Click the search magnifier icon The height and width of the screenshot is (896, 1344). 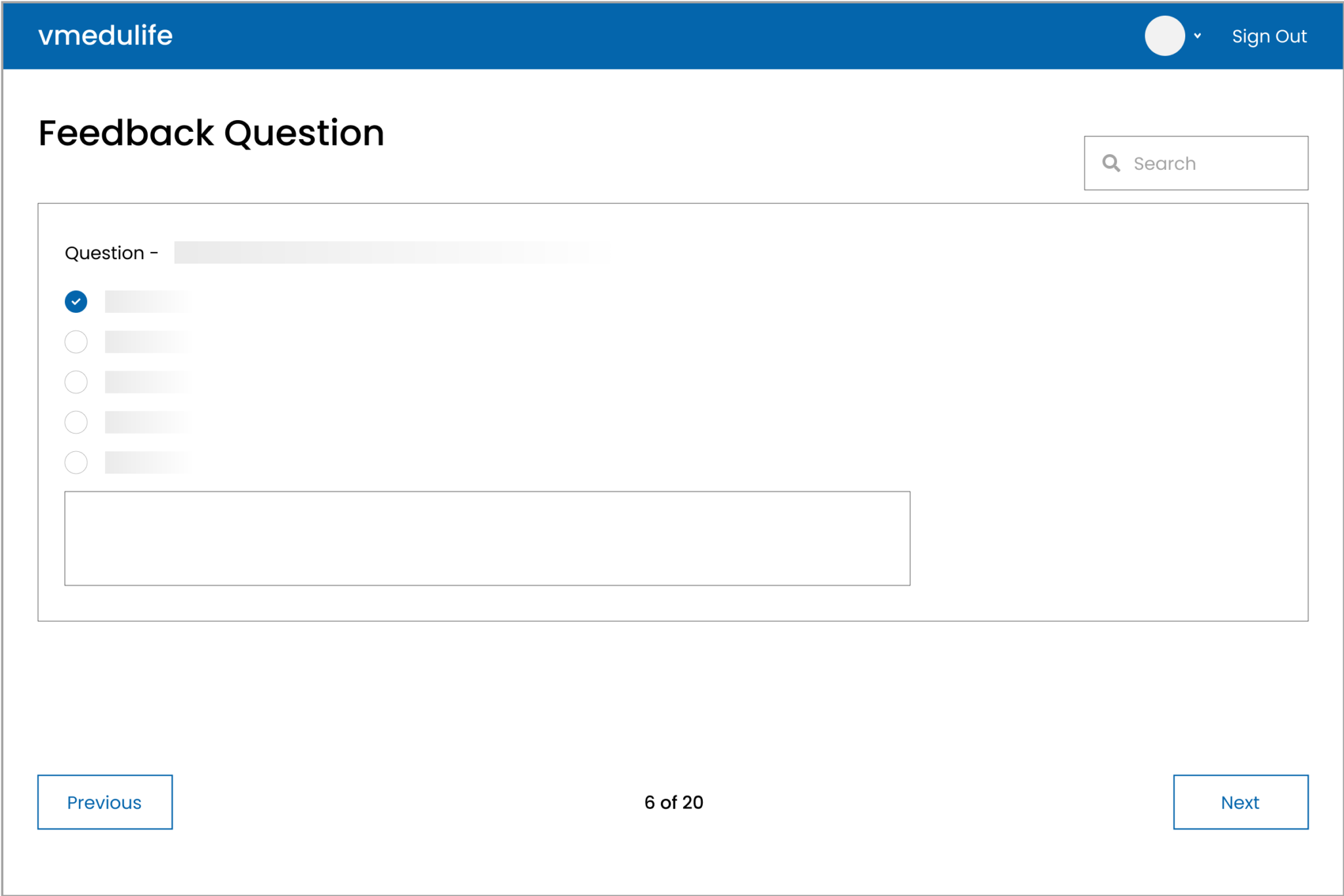point(1111,163)
